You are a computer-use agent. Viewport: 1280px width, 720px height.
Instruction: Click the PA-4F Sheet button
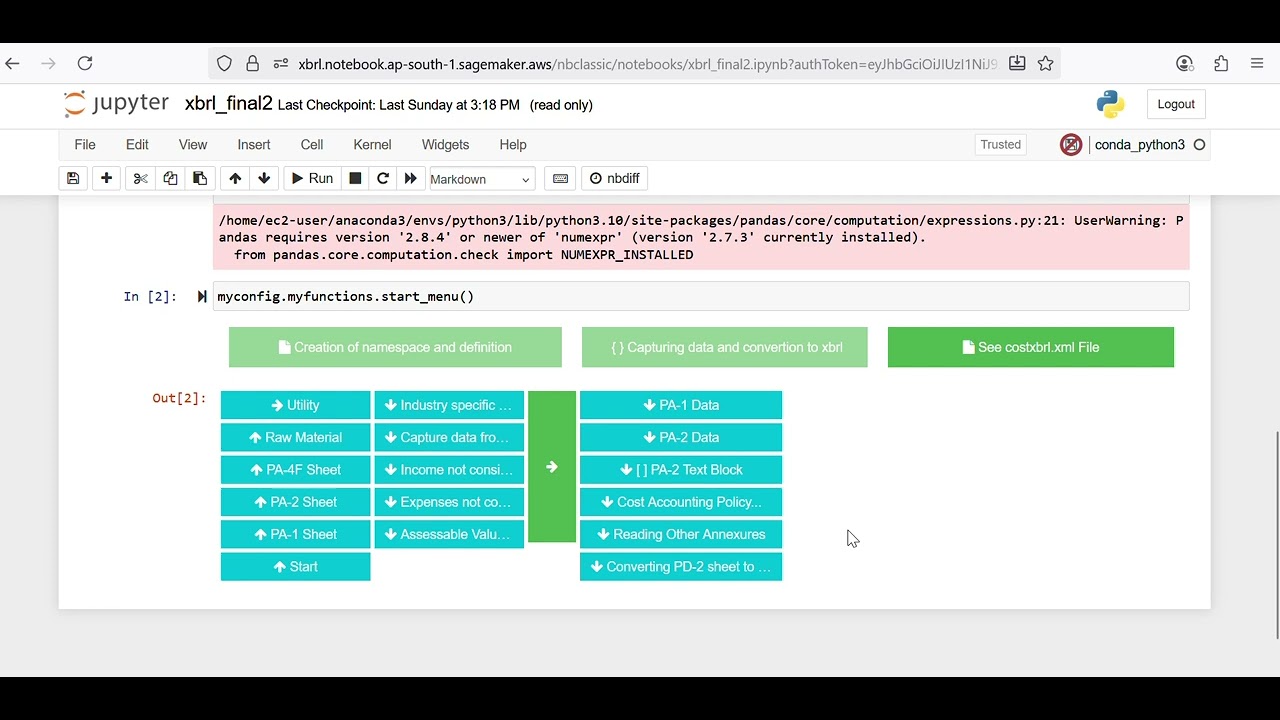click(295, 470)
